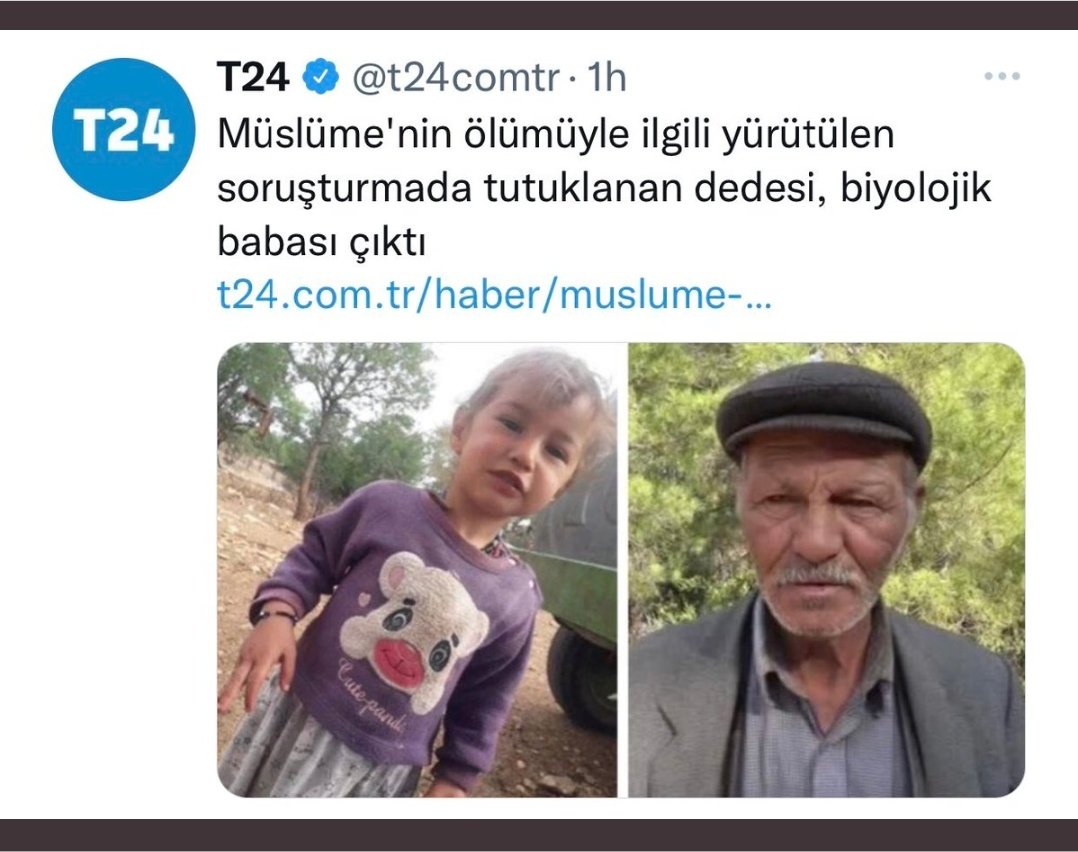Click the bold T24 display name

pos(252,76)
